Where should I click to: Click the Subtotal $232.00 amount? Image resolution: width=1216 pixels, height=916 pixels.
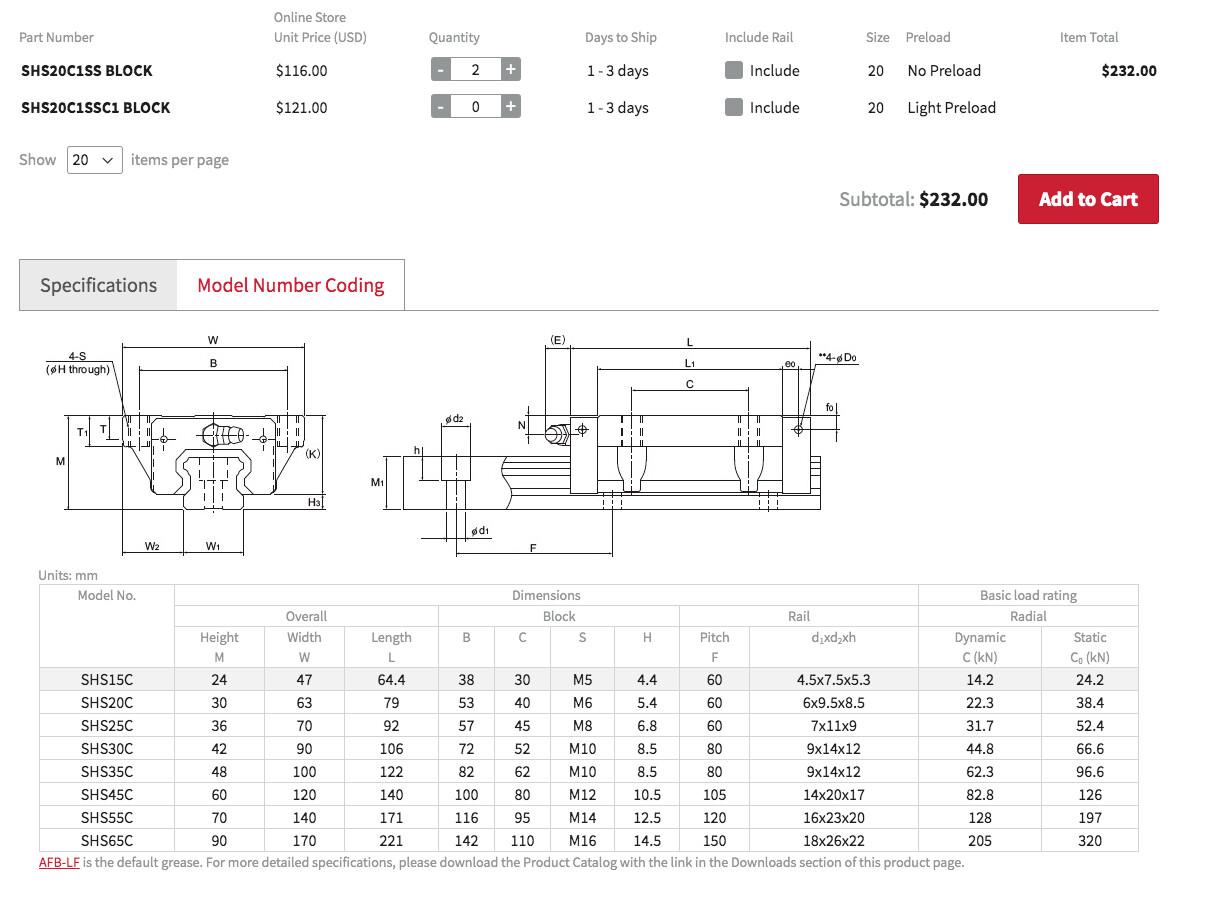[x=954, y=199]
